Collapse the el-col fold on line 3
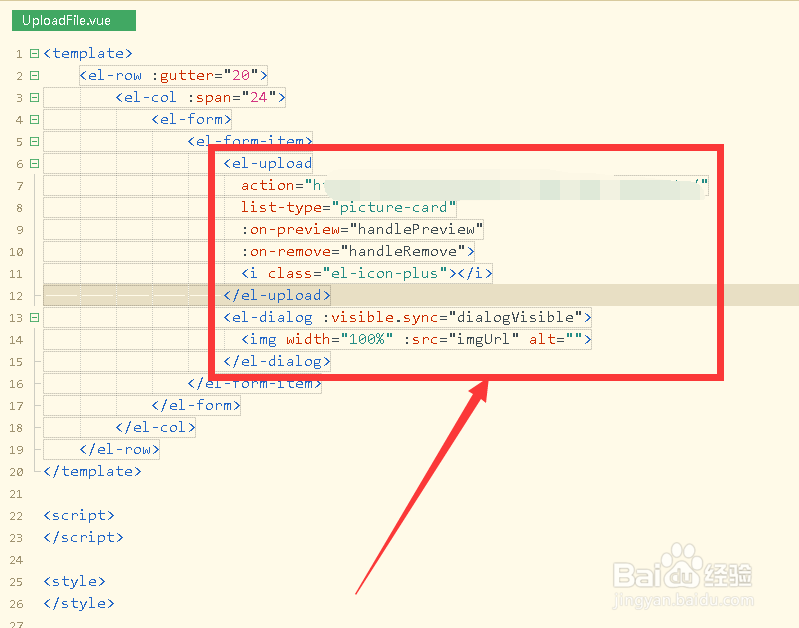Screen dimensions: 799x628 pos(34,97)
